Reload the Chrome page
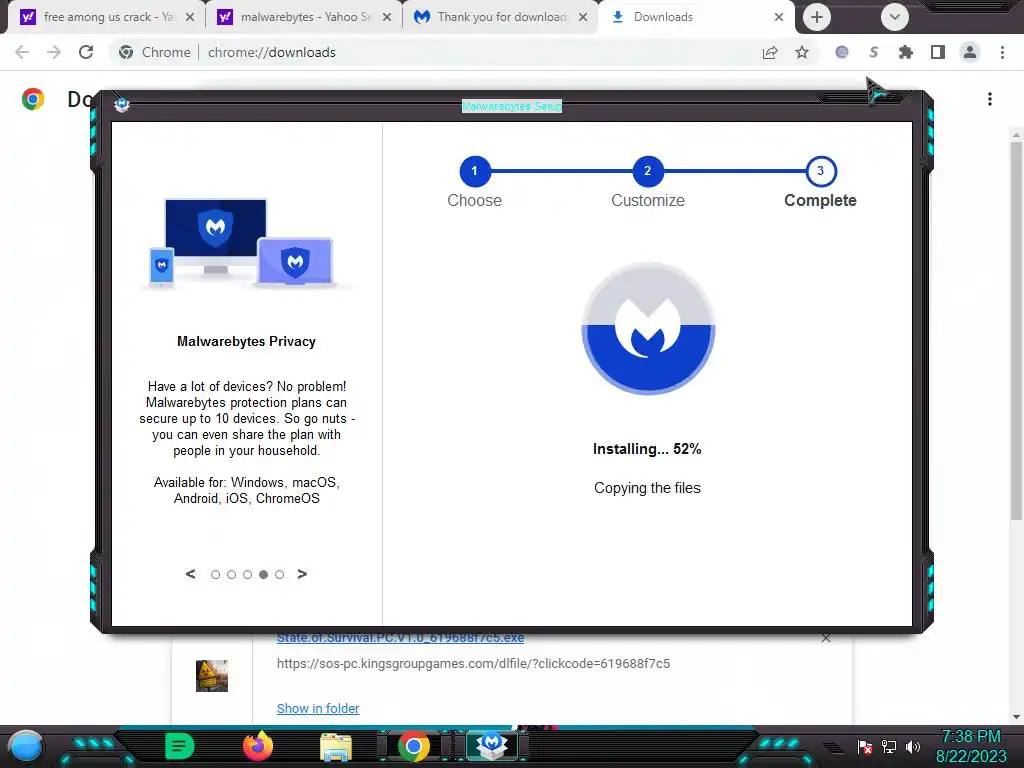The image size is (1024, 768). point(86,52)
